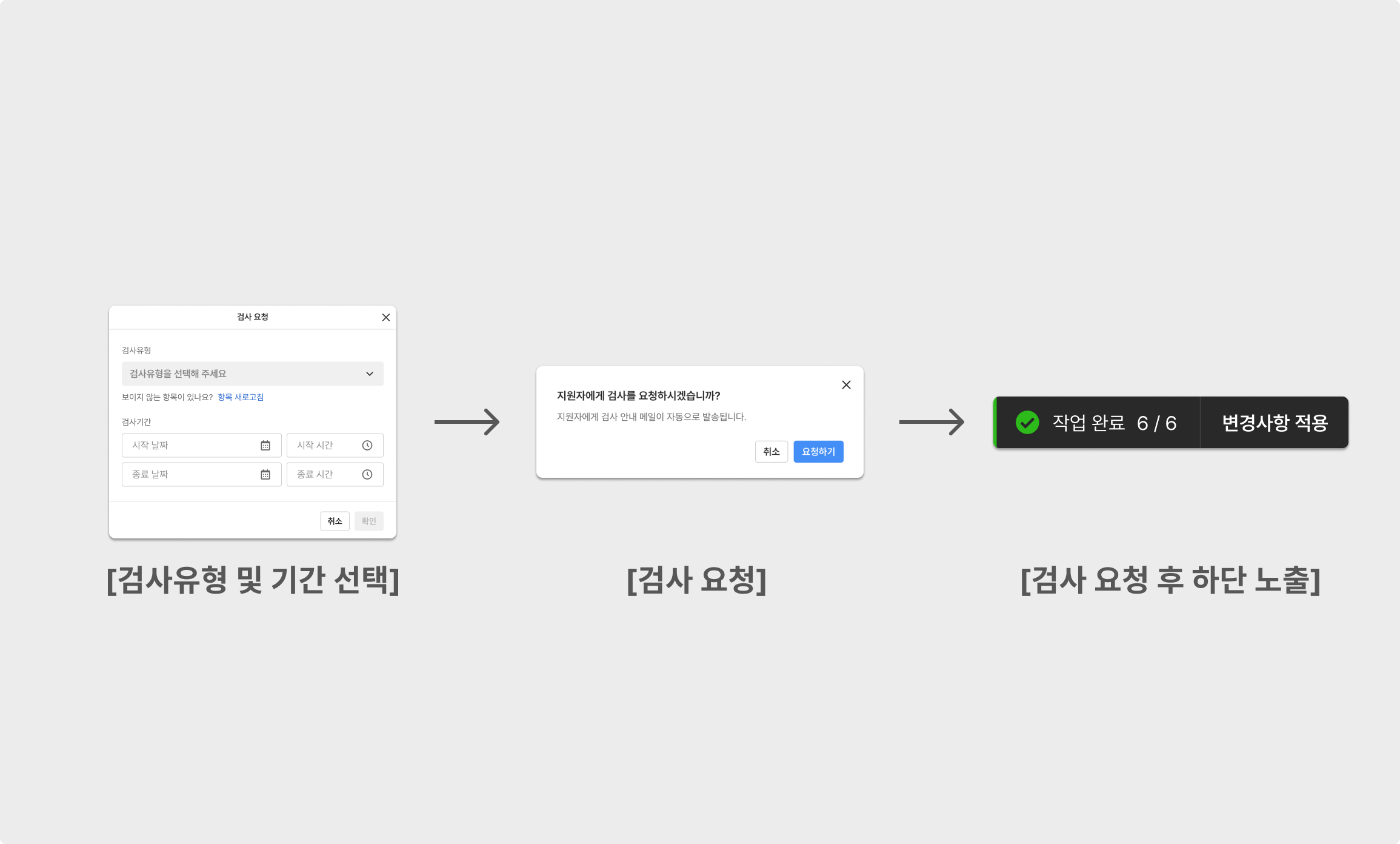
Task: Select the 종료 시간 field
Action: [335, 475]
